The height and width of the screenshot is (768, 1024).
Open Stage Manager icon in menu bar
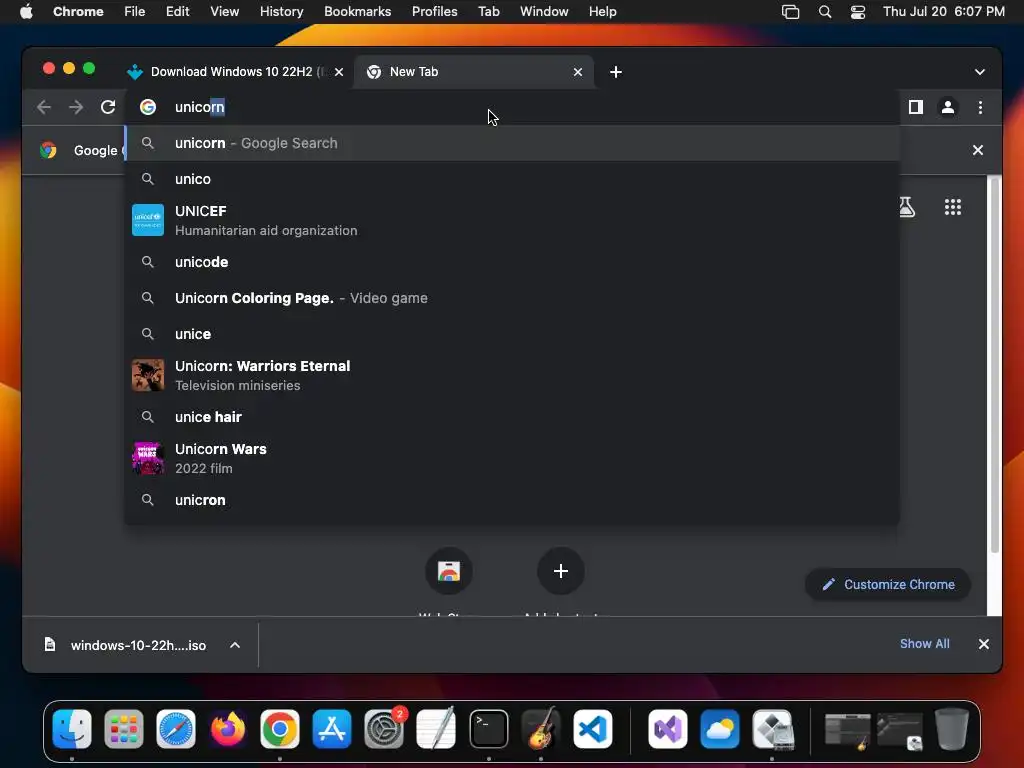(x=790, y=12)
